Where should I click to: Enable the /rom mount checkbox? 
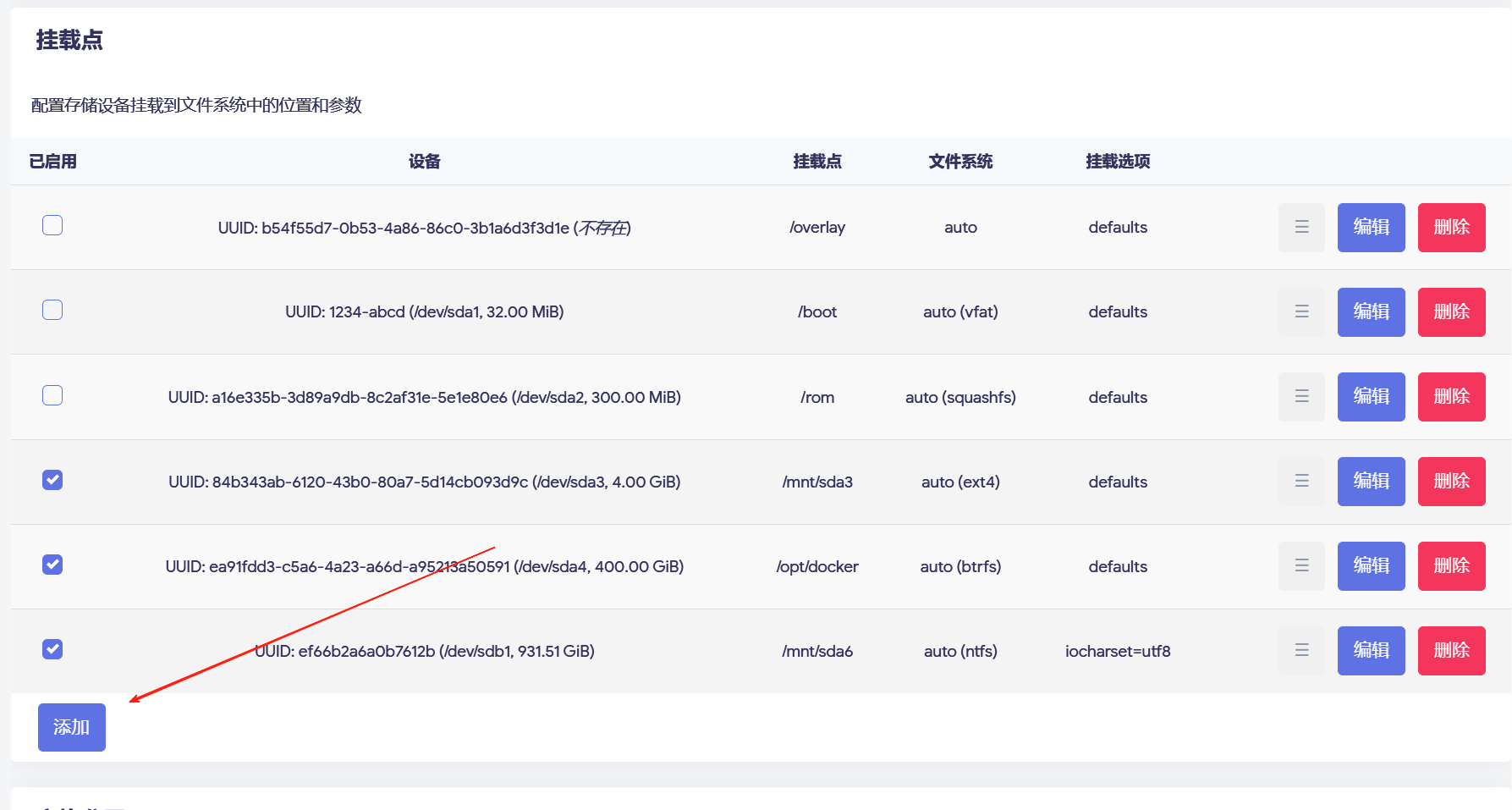tap(52, 395)
